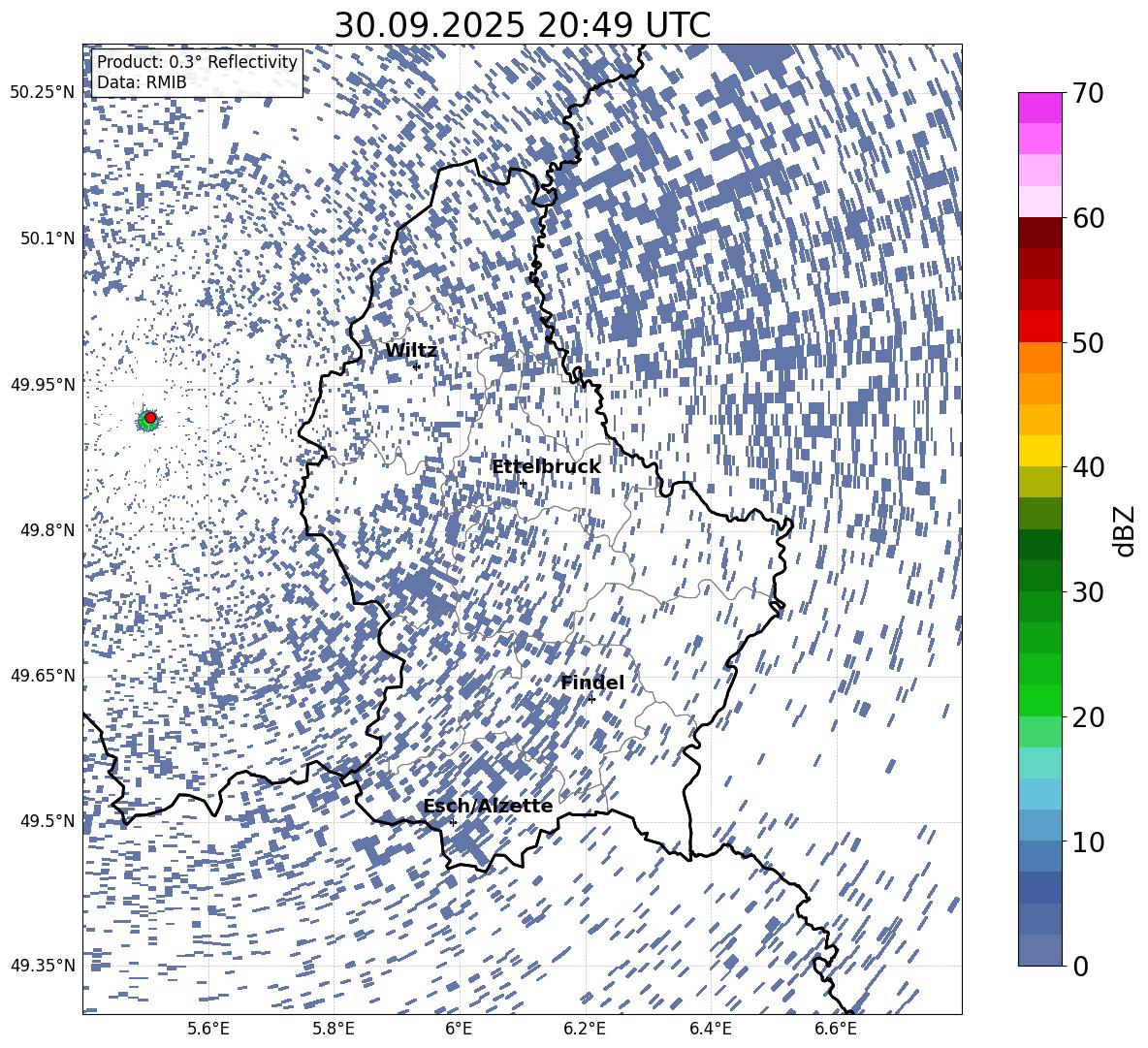Click the 6.6°E longitude label
Viewport: 1148px width, 1048px height.
tap(836, 1029)
